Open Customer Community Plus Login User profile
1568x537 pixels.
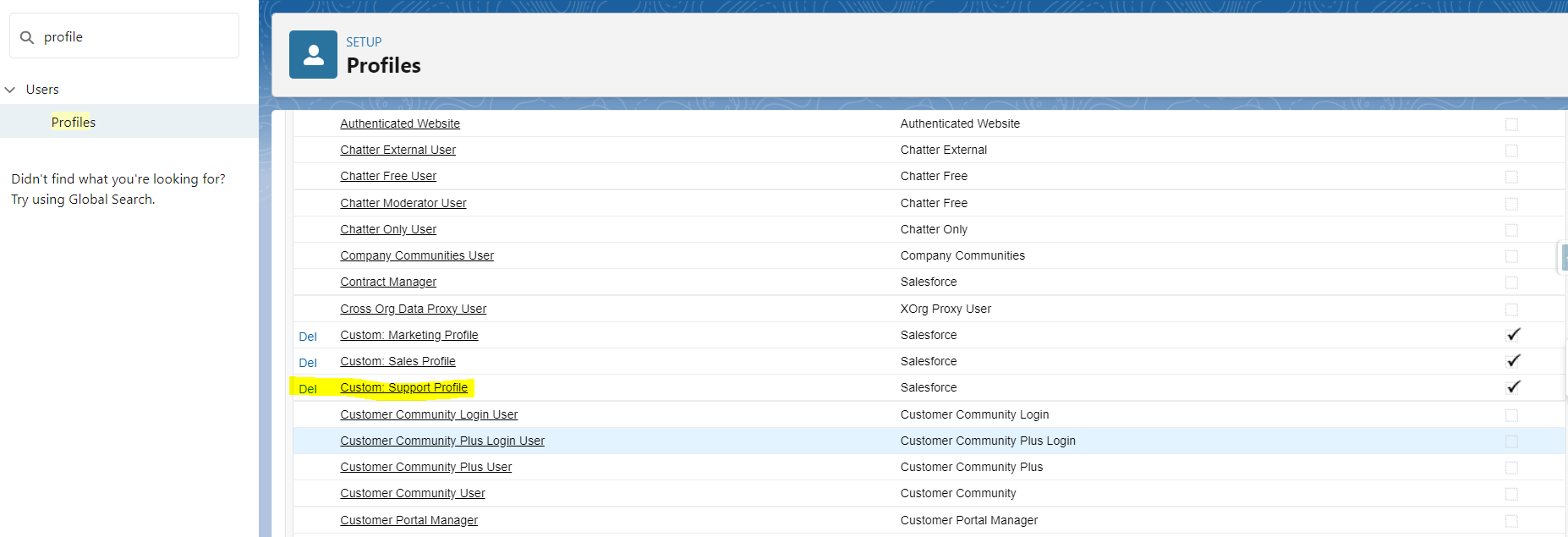(x=441, y=441)
